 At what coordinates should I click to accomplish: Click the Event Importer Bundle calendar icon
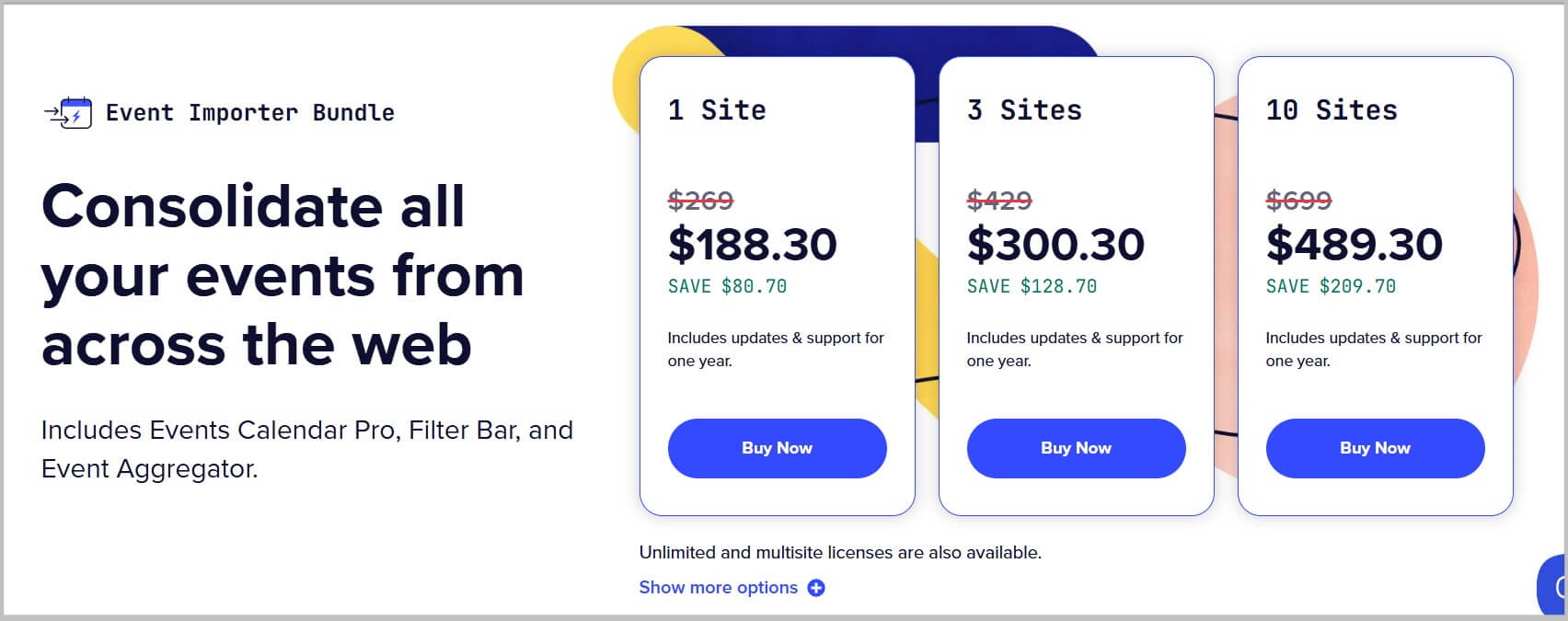pyautogui.click(x=69, y=113)
